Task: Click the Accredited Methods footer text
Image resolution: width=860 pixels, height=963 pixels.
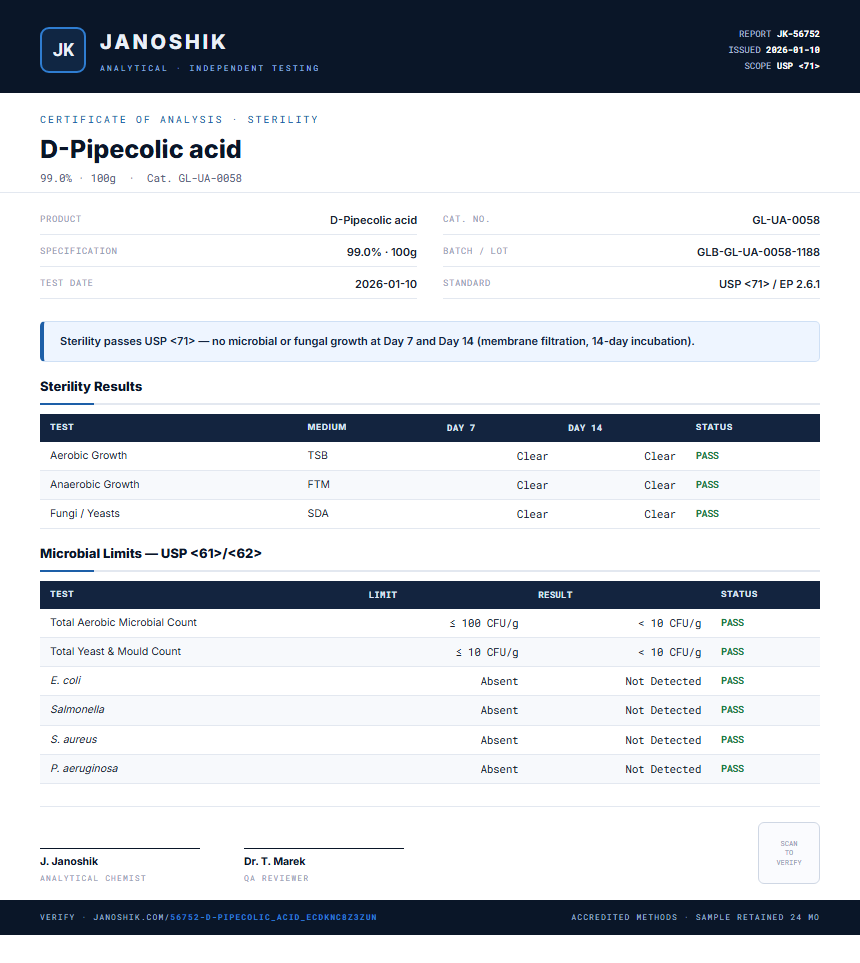Action: [x=624, y=917]
